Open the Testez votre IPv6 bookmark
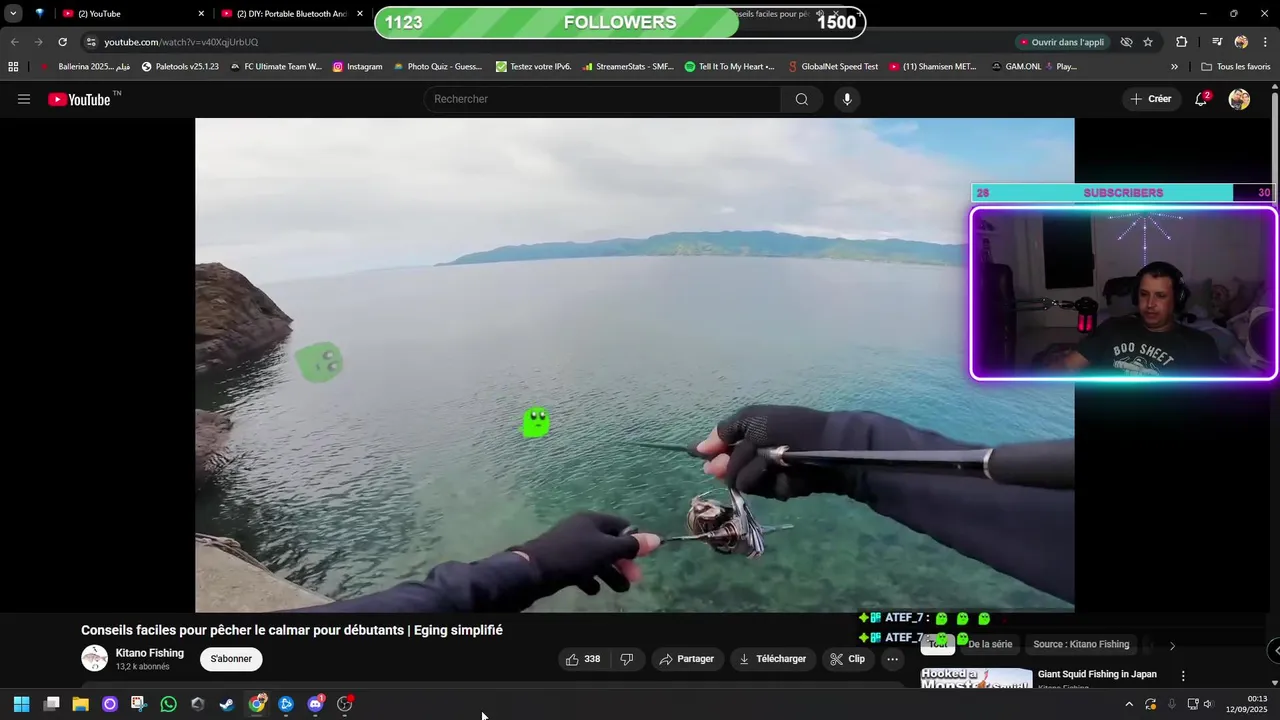Image resolution: width=1280 pixels, height=720 pixels. click(x=534, y=67)
